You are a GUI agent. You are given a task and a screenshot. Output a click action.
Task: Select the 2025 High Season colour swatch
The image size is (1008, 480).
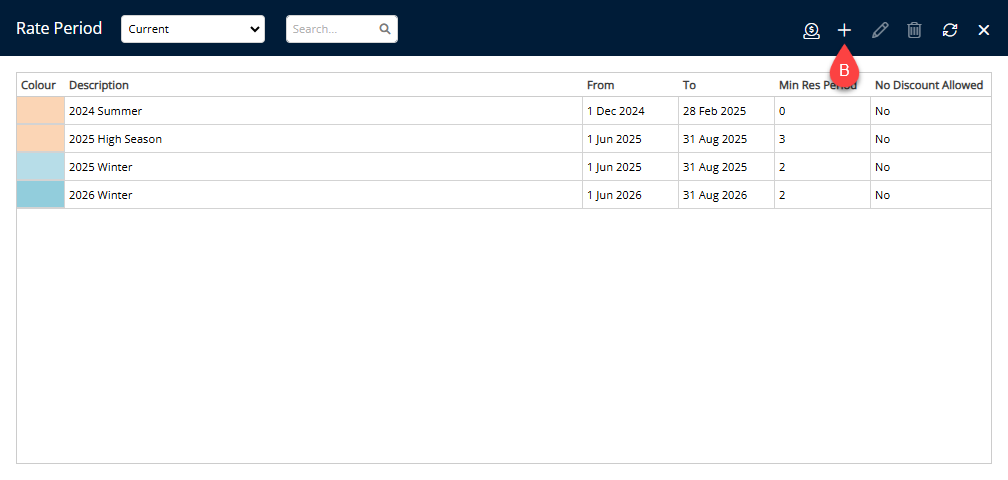tap(40, 139)
